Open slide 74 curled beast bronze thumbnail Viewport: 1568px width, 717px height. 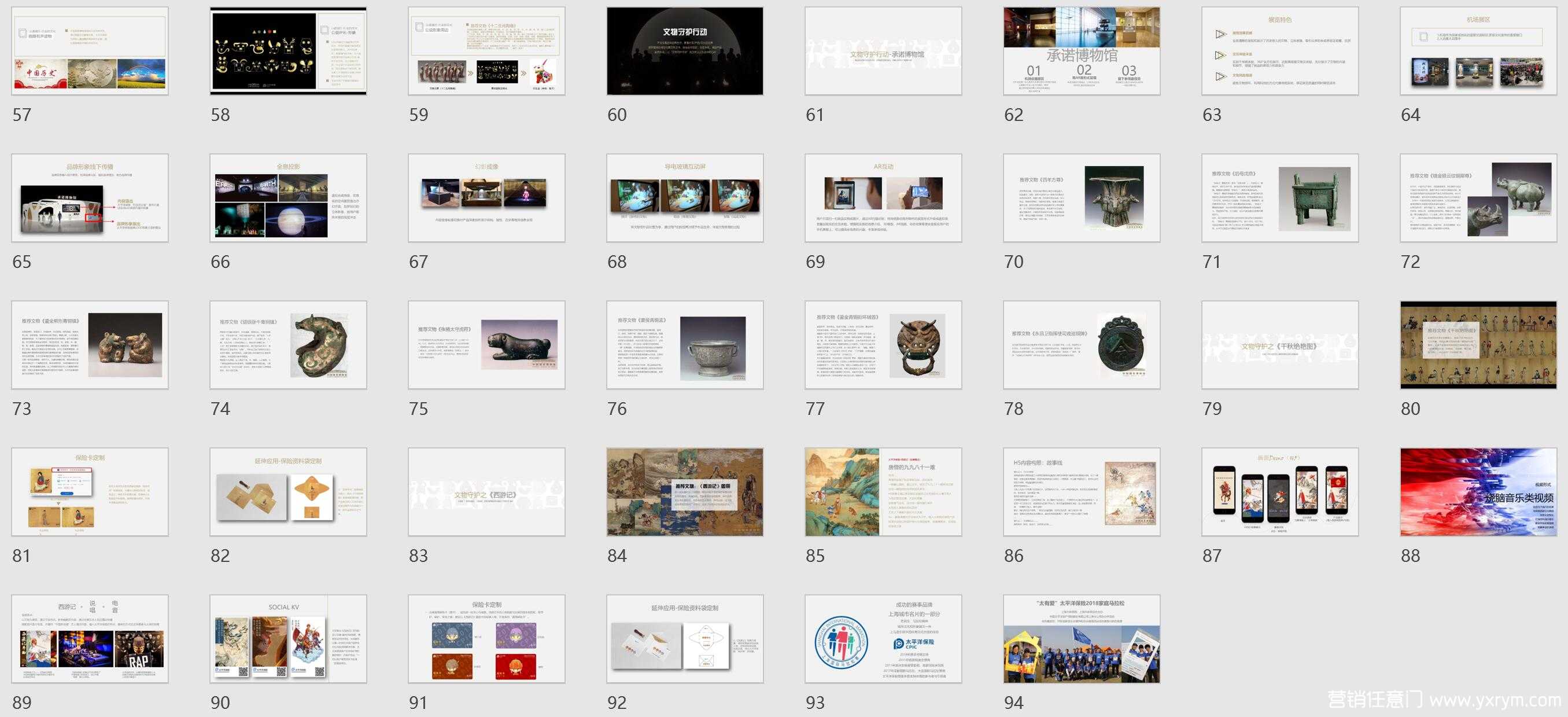pos(289,345)
